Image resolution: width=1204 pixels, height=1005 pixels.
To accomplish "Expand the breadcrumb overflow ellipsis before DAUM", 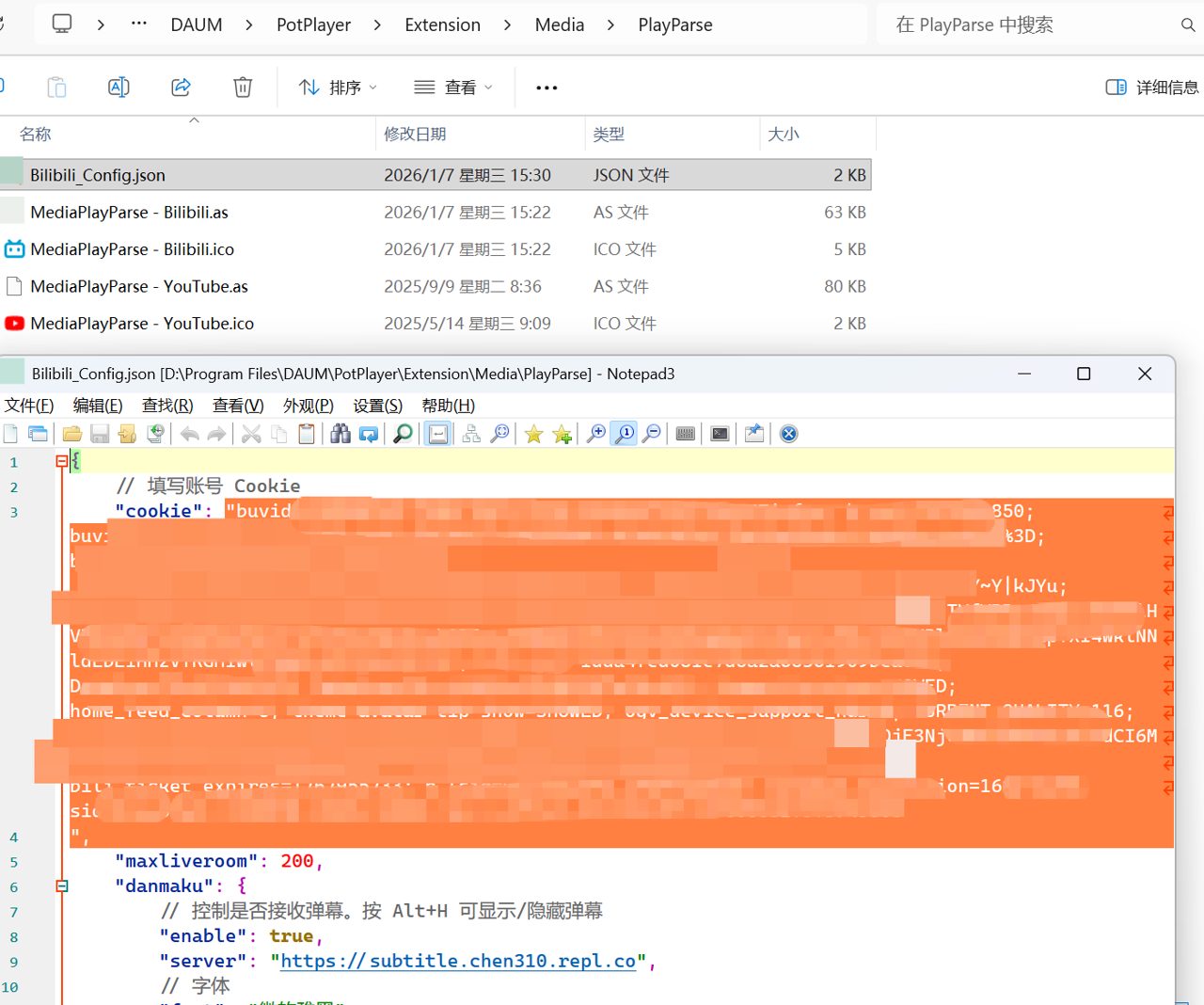I will click(x=139, y=24).
